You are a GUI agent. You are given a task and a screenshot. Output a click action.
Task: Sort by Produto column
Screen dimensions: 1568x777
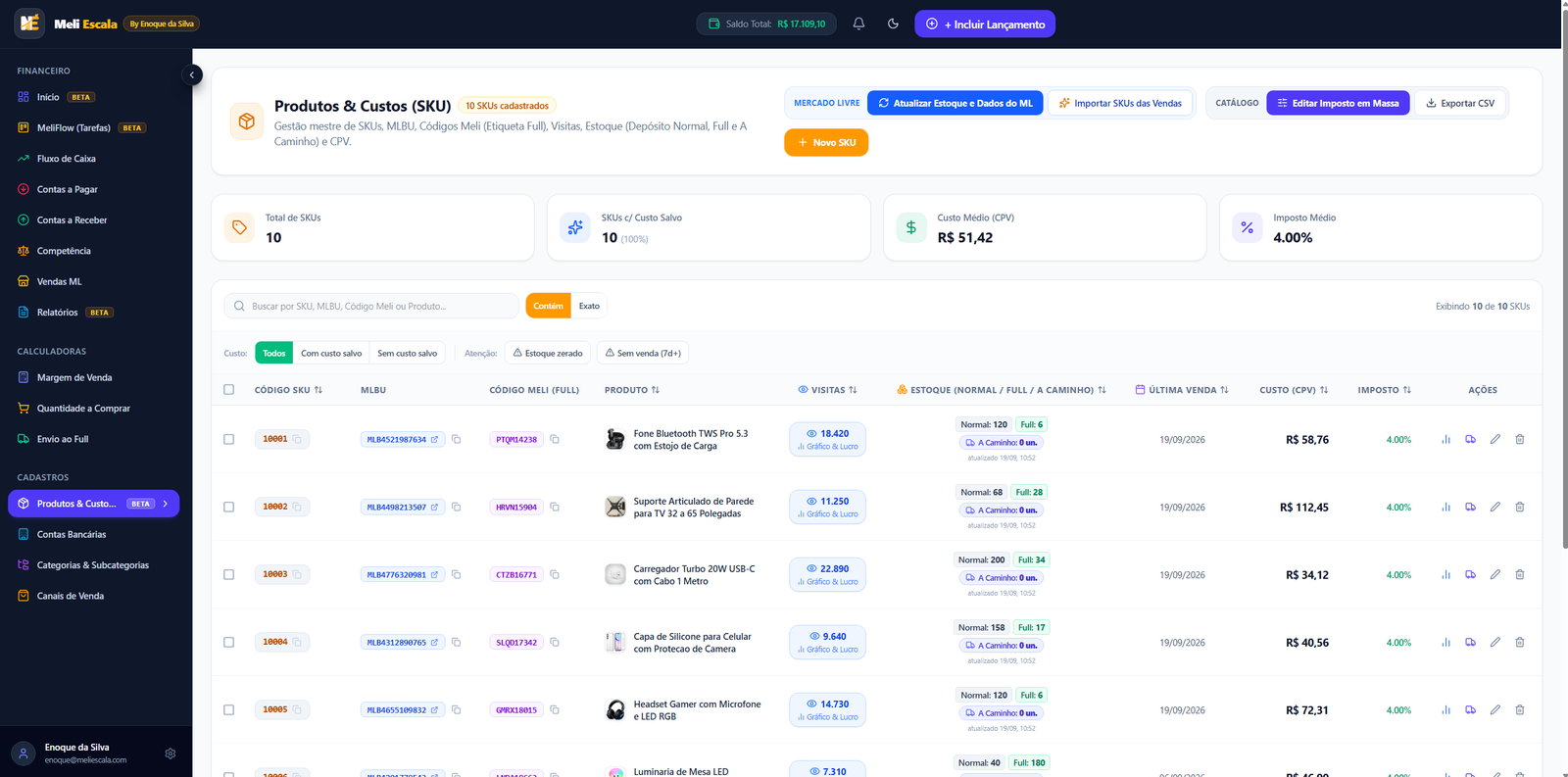(632, 390)
